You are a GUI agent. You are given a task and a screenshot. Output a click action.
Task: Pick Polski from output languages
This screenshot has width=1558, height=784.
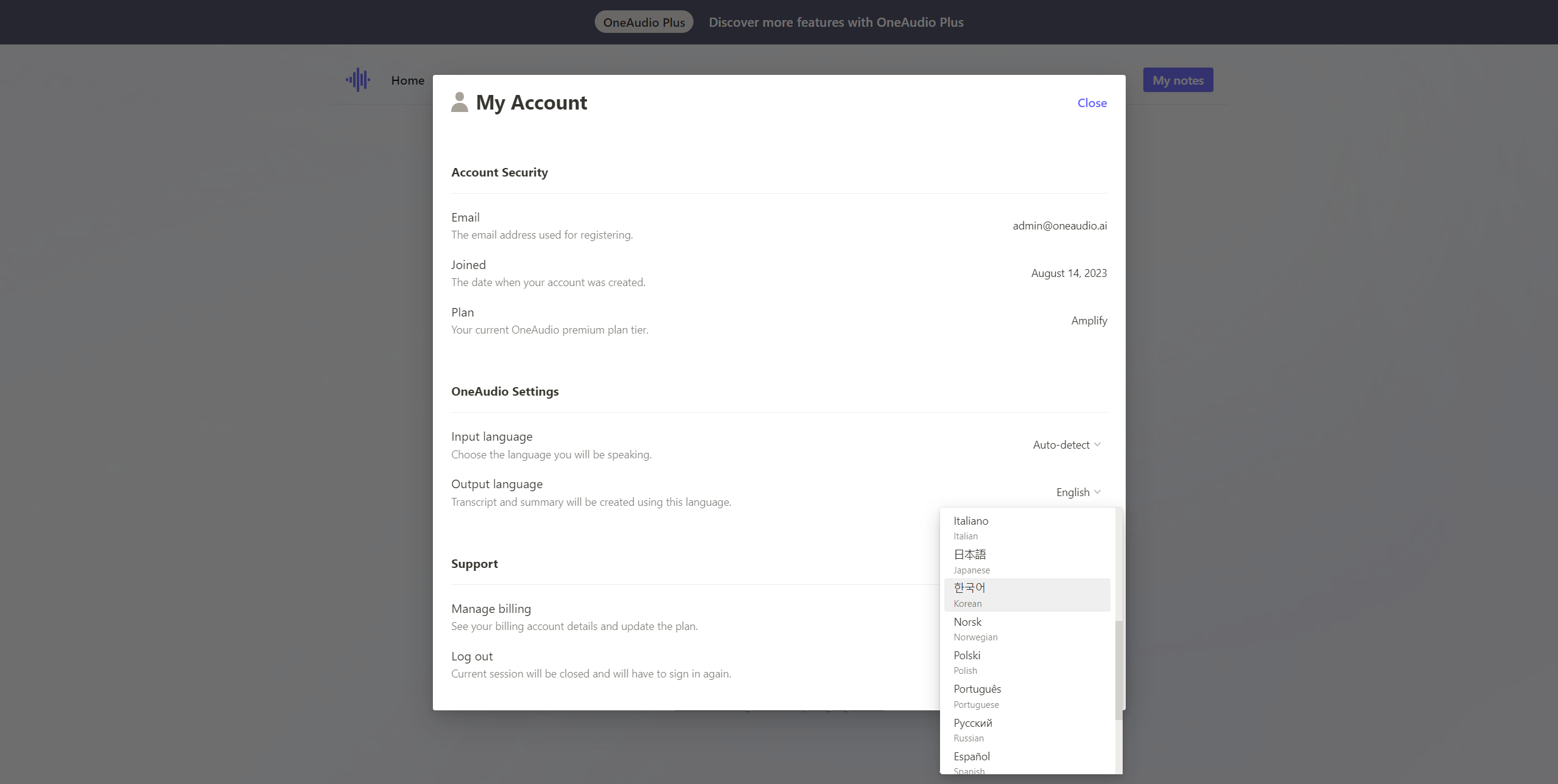1026,662
